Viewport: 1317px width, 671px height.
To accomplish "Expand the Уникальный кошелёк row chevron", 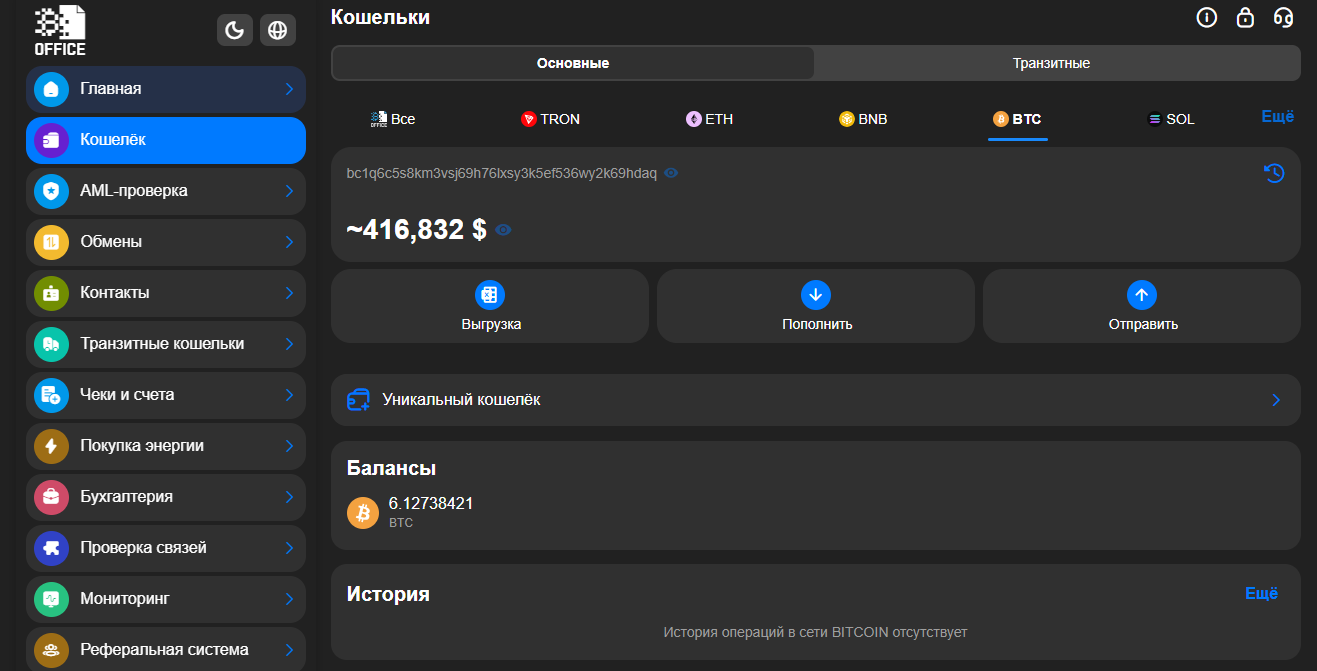I will [x=1276, y=400].
